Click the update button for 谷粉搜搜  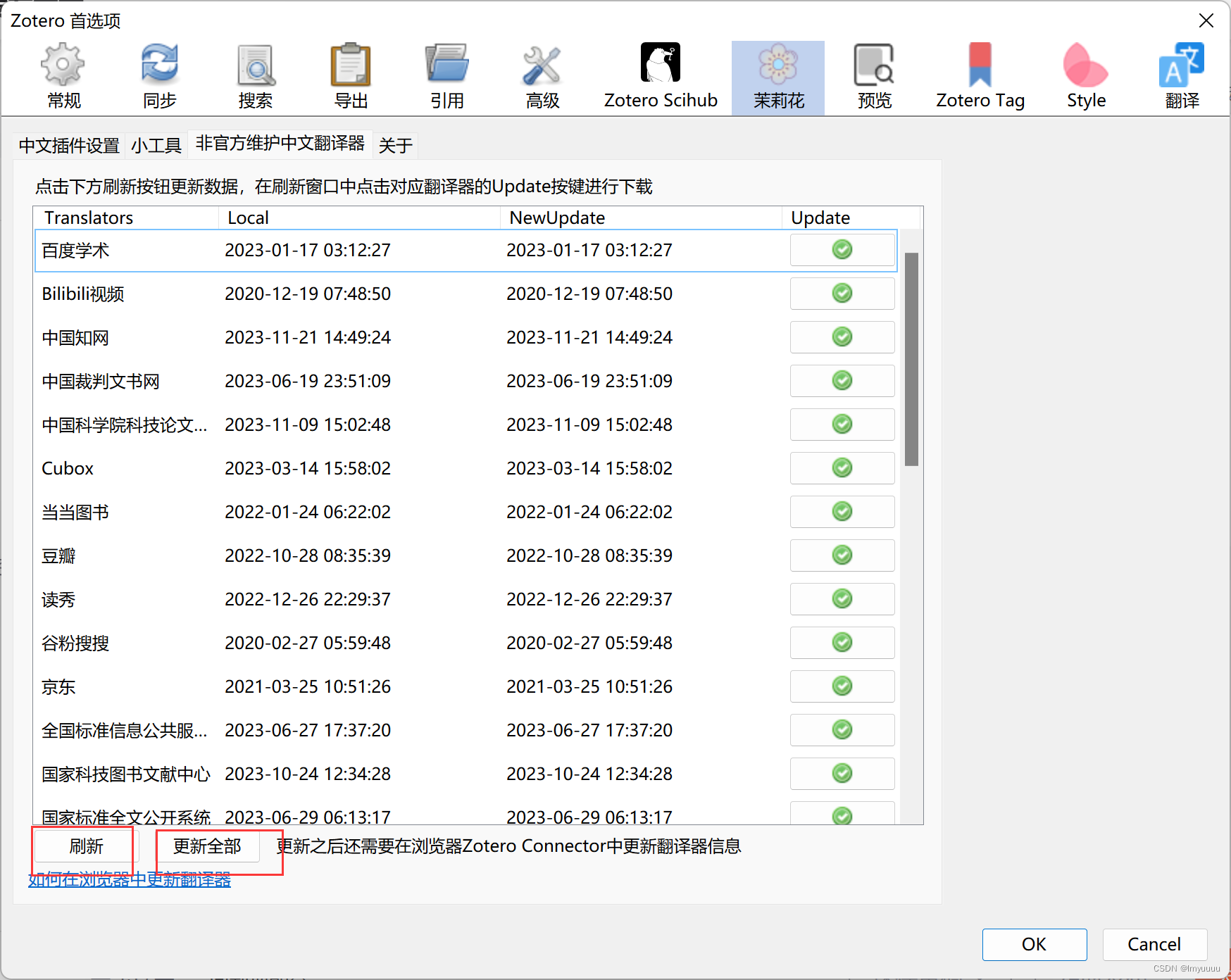pyautogui.click(x=842, y=643)
